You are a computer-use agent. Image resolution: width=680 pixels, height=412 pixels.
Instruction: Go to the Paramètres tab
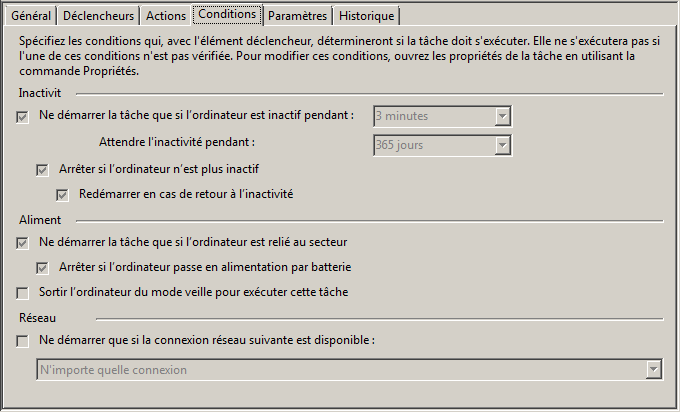(x=297, y=16)
